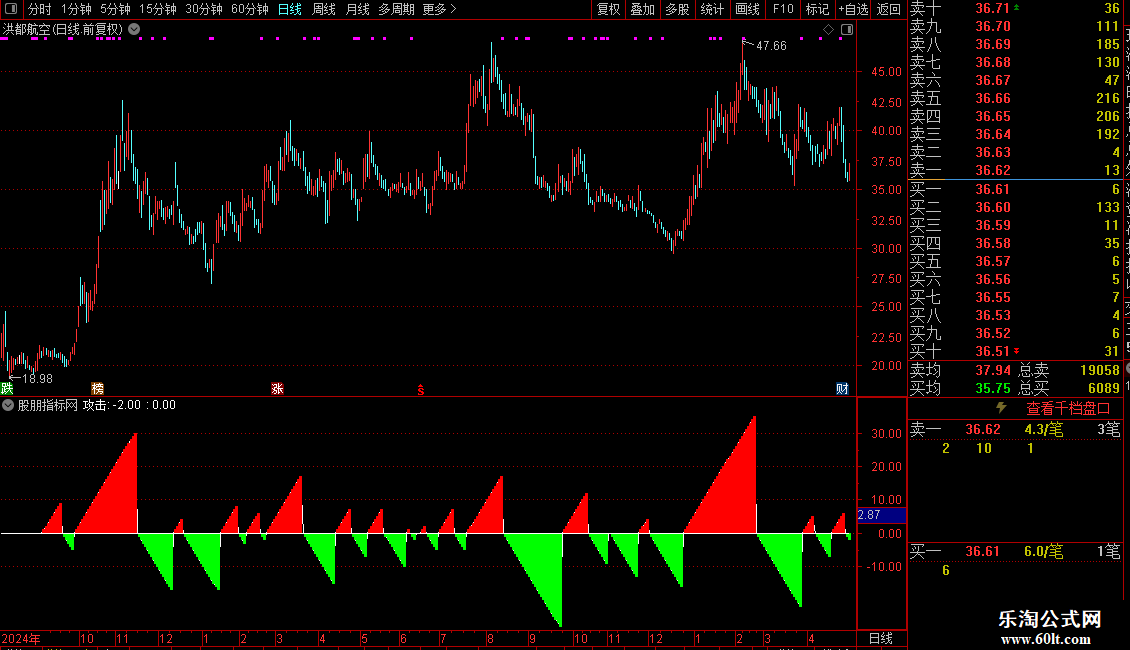Image resolution: width=1130 pixels, height=650 pixels.
Task: Click the panel layout icon at top-left
Action: coord(11,9)
